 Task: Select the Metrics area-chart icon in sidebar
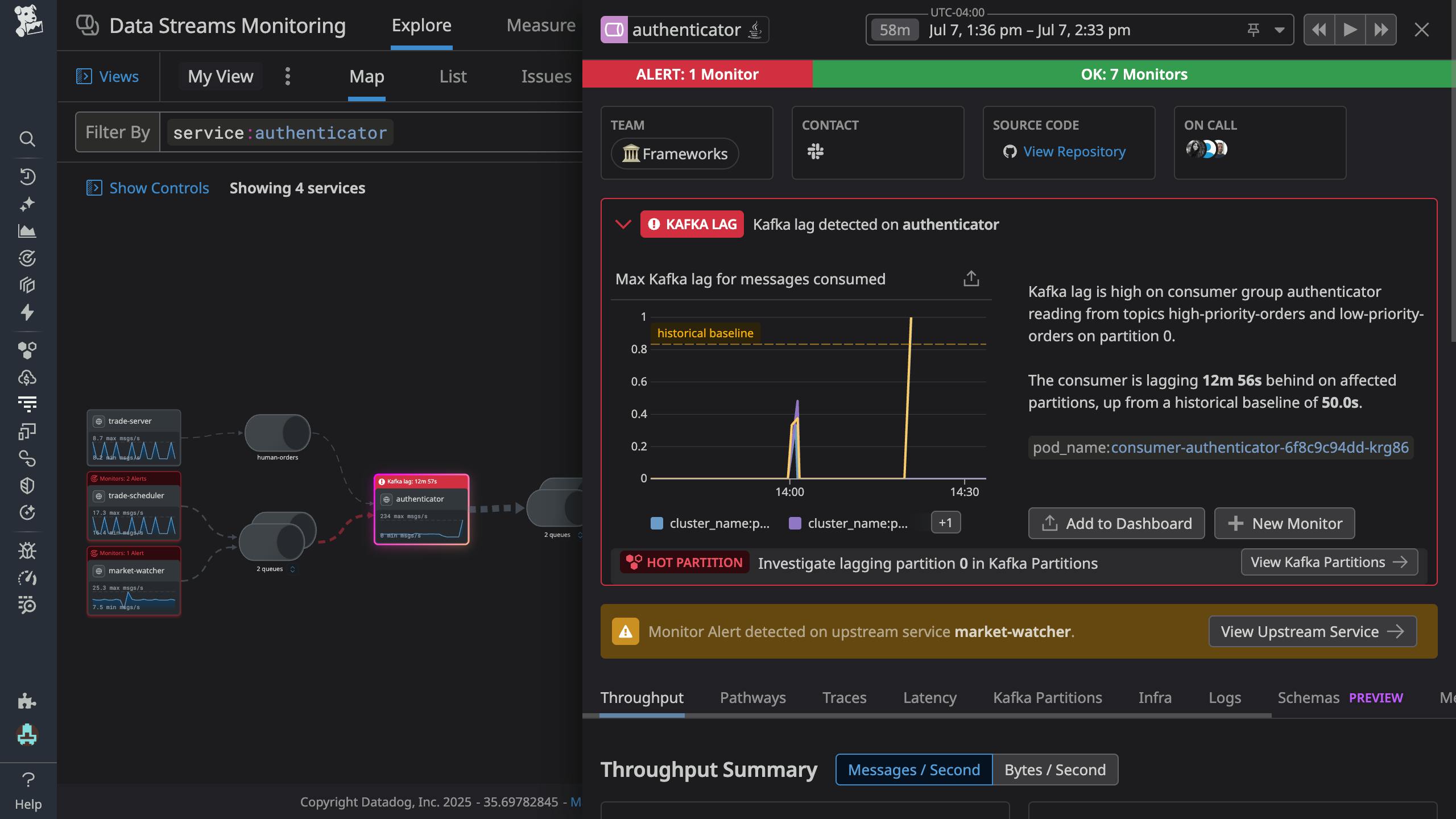[27, 231]
